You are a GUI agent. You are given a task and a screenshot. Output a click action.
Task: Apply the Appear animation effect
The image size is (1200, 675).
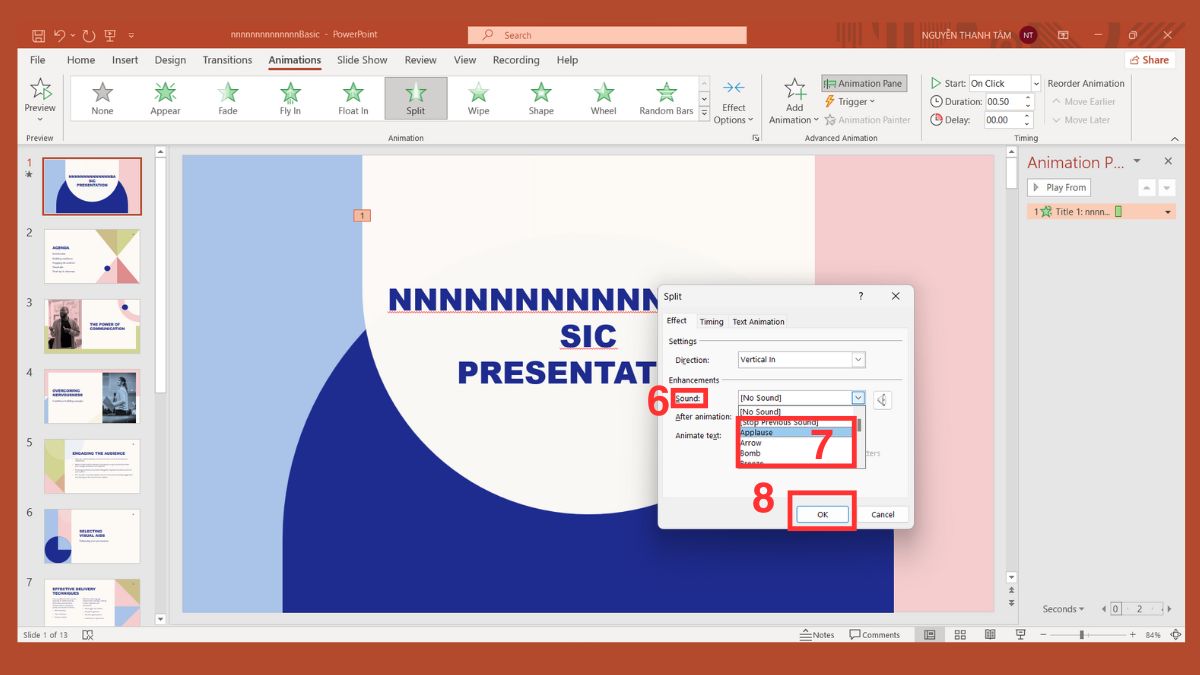pos(165,97)
